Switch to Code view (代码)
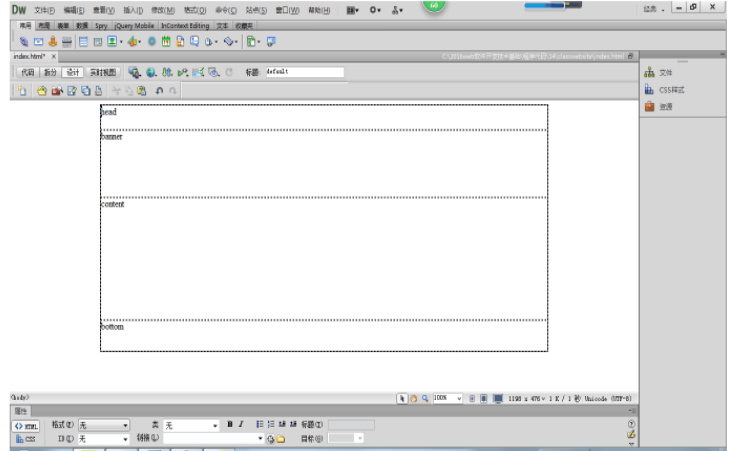Image resolution: width=729 pixels, height=451 pixels. [28, 72]
